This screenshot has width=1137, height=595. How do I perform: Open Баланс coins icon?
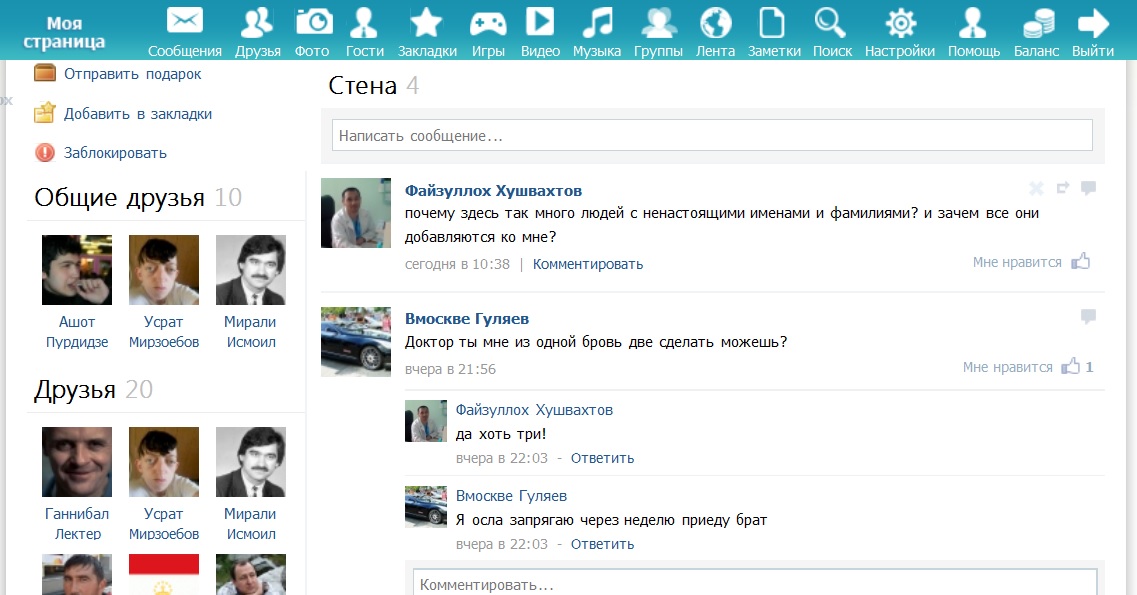coord(1038,23)
